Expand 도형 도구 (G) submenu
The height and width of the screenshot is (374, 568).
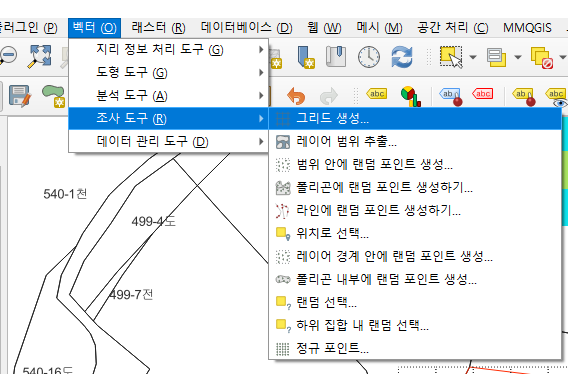point(168,72)
